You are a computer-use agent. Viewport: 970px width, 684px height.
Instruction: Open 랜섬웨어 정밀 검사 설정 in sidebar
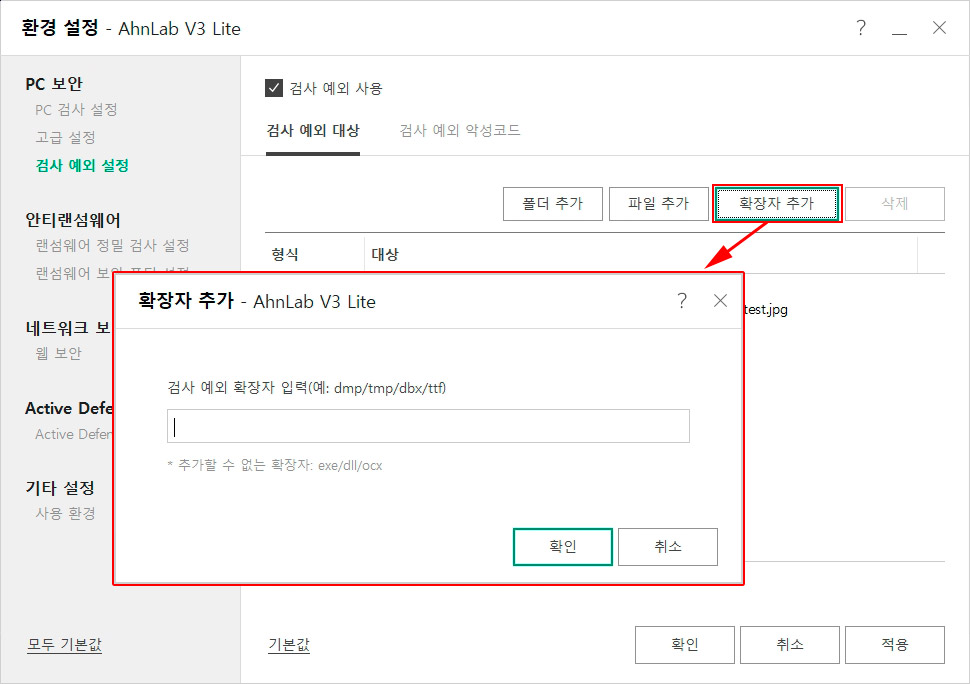(x=112, y=246)
